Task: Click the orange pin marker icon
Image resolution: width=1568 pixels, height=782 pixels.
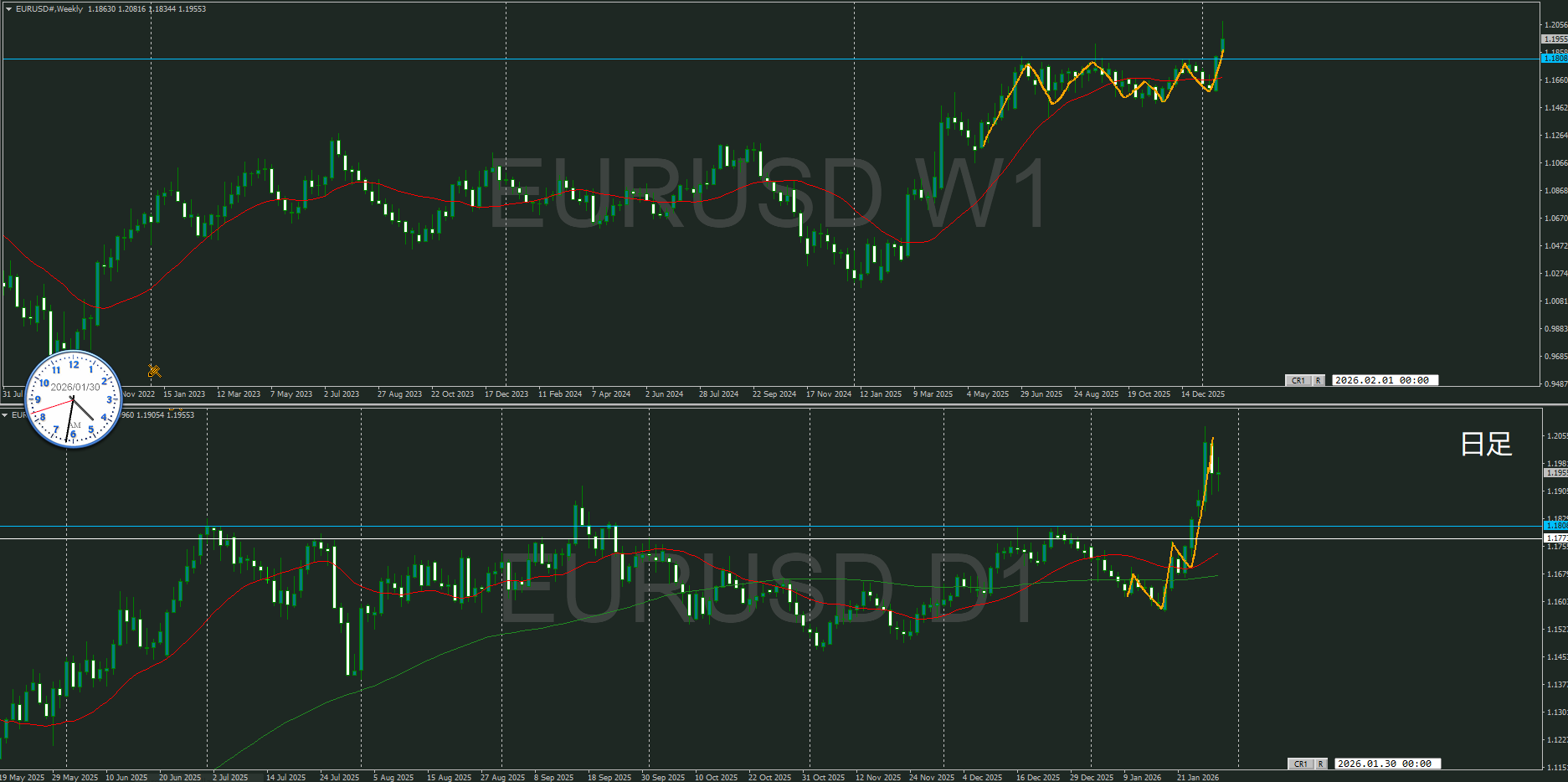Action: pos(154,370)
